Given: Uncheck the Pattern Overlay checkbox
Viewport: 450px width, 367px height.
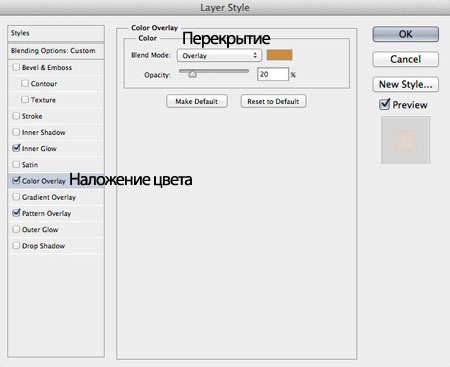Looking at the screenshot, I should (x=16, y=213).
